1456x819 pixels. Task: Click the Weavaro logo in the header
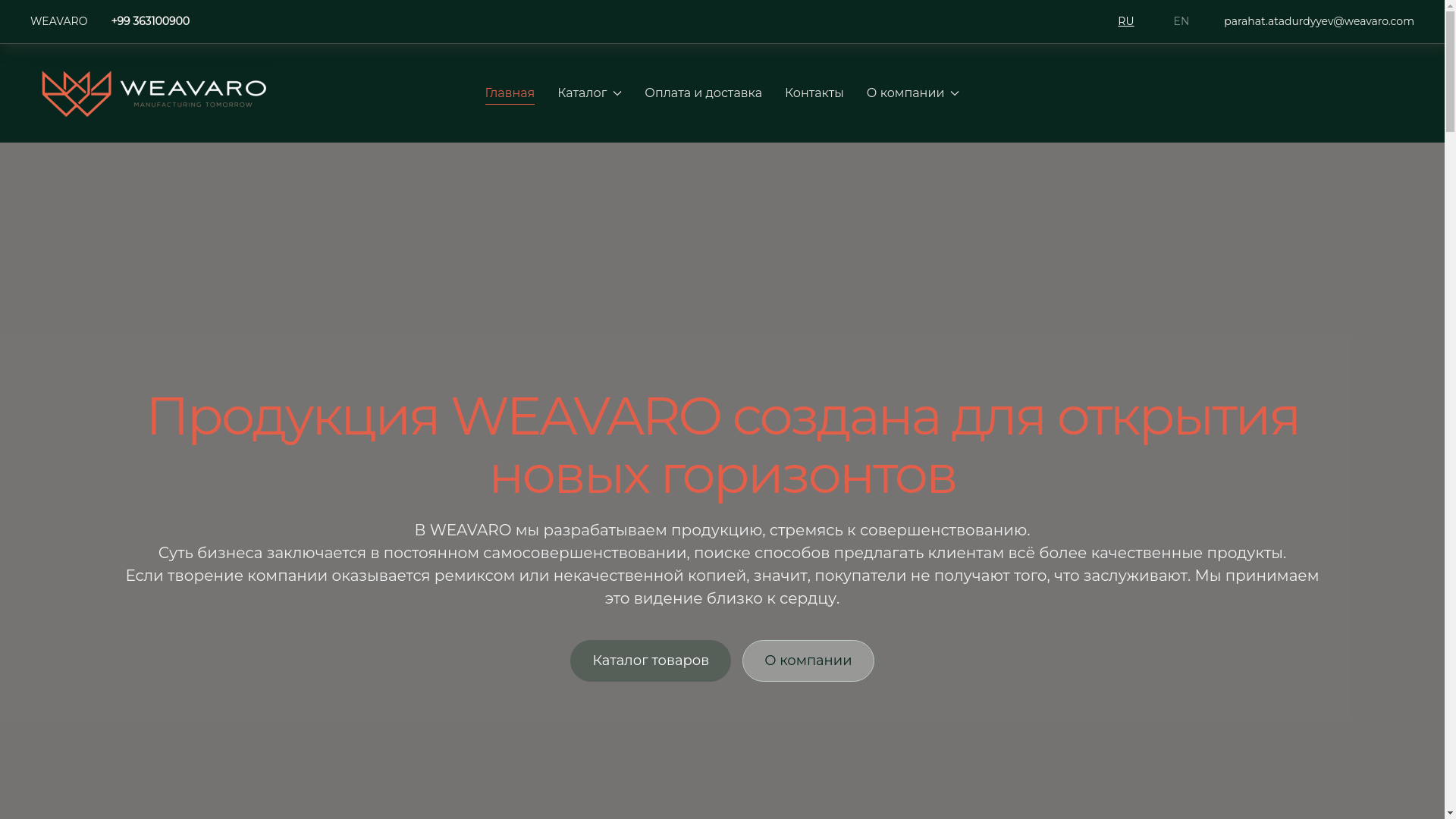tap(154, 93)
